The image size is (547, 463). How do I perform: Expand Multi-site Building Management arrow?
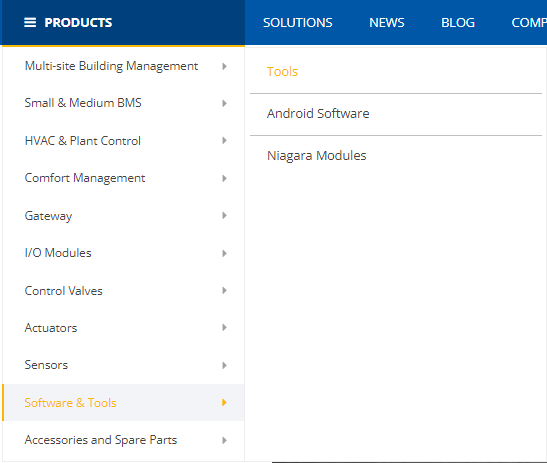coord(224,66)
